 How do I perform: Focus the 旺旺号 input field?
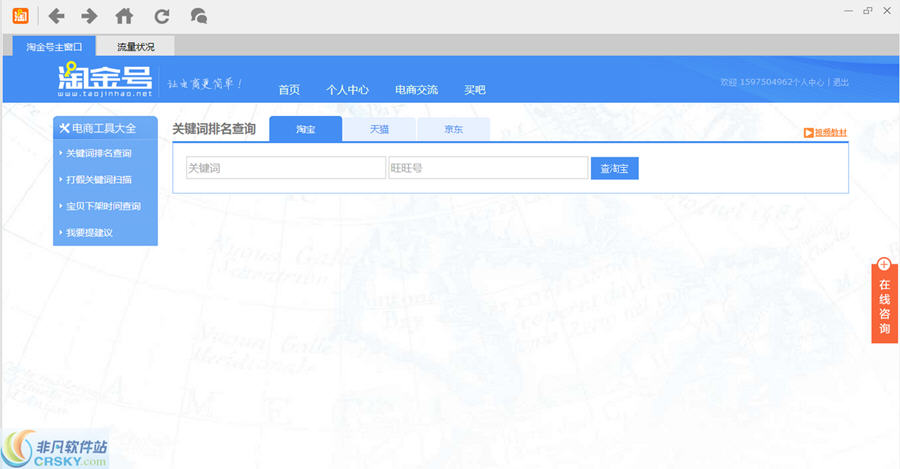pos(488,168)
